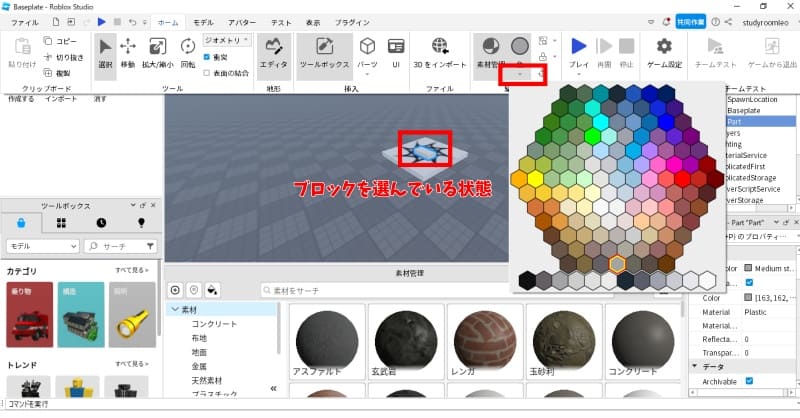Toggle 表面の結合 (Join Surfaces) checkbox

(x=207, y=73)
